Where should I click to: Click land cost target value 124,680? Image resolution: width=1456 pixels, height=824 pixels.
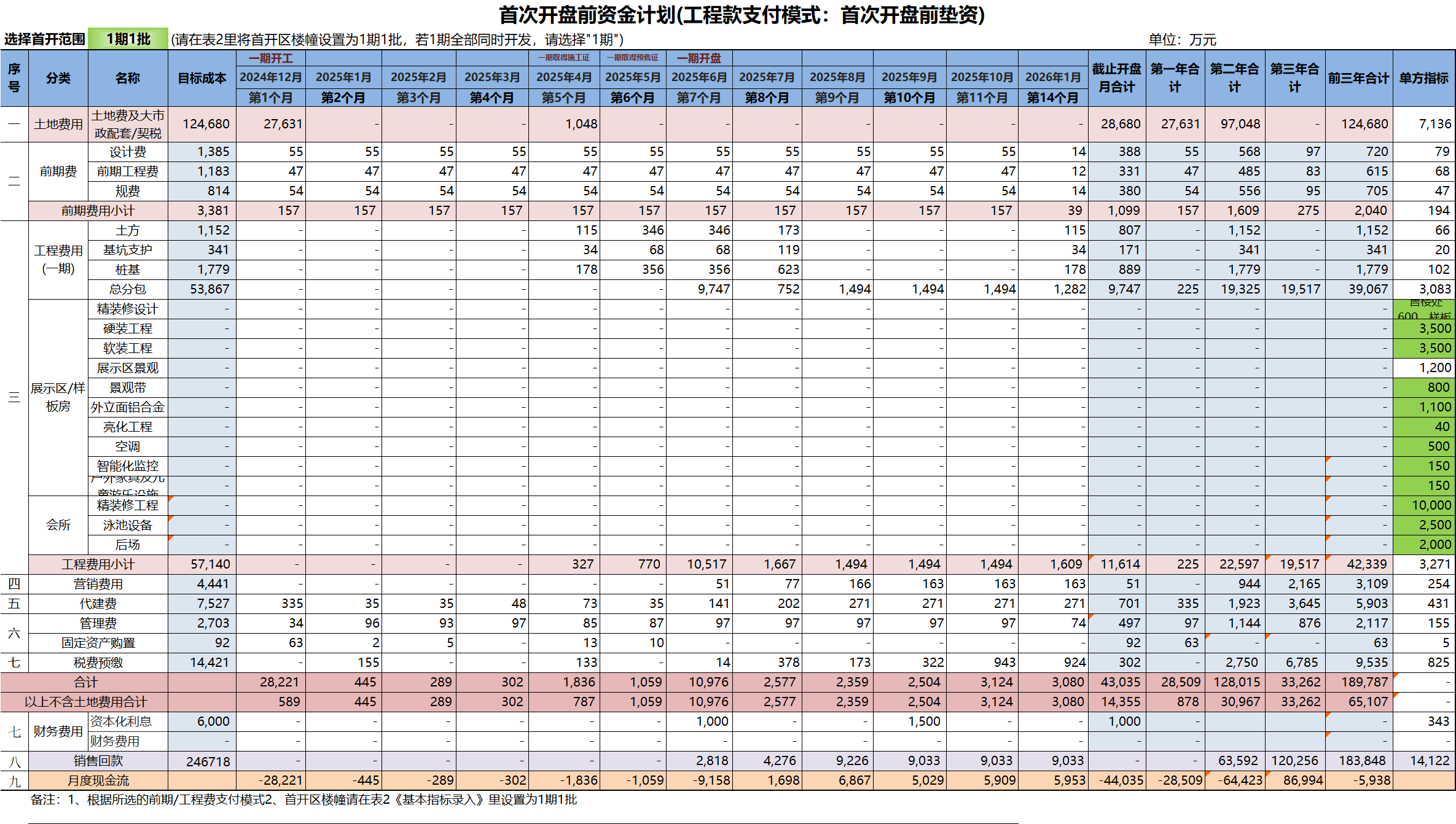[x=202, y=124]
